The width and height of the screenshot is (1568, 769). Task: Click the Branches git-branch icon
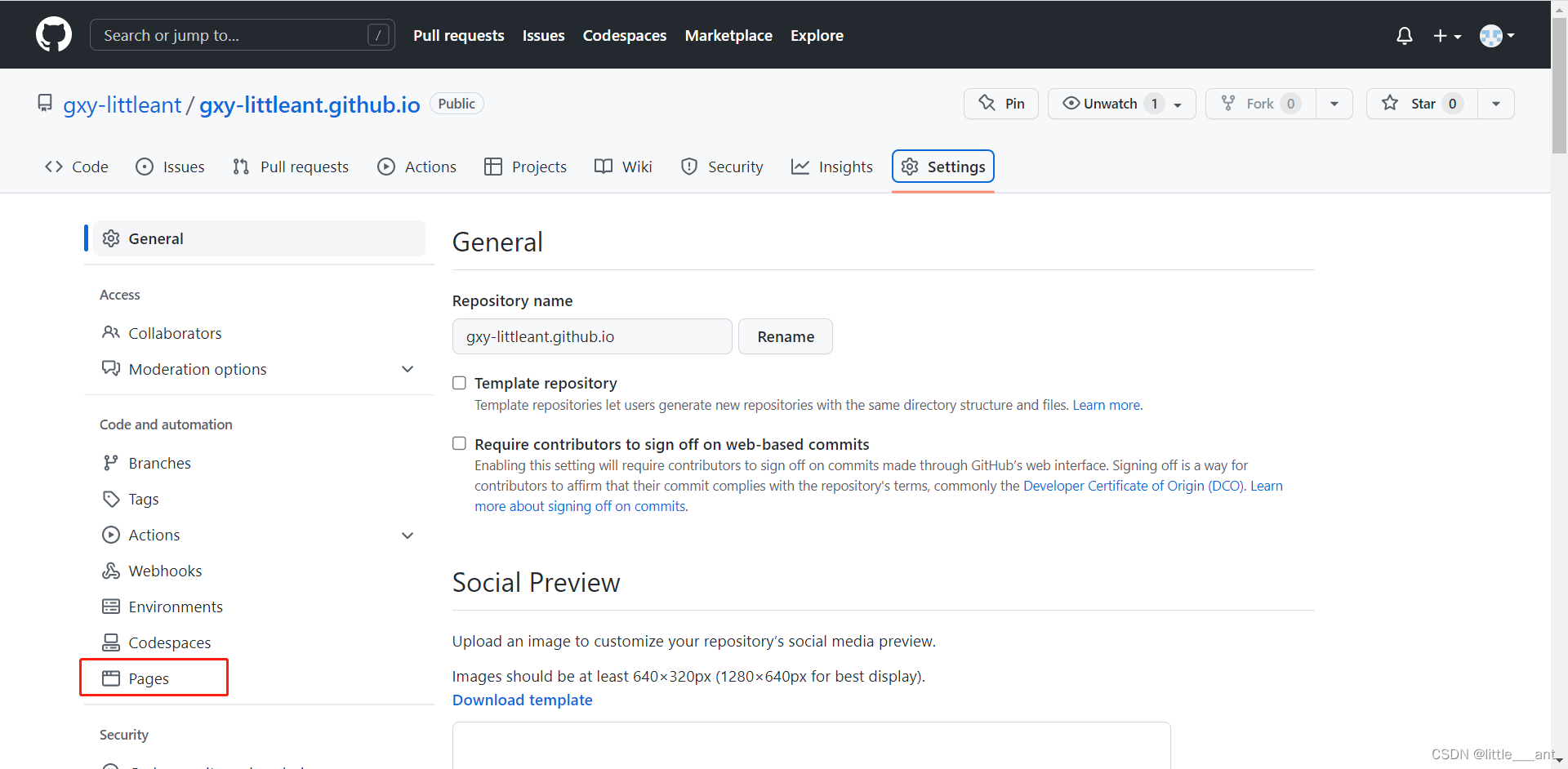pyautogui.click(x=111, y=463)
